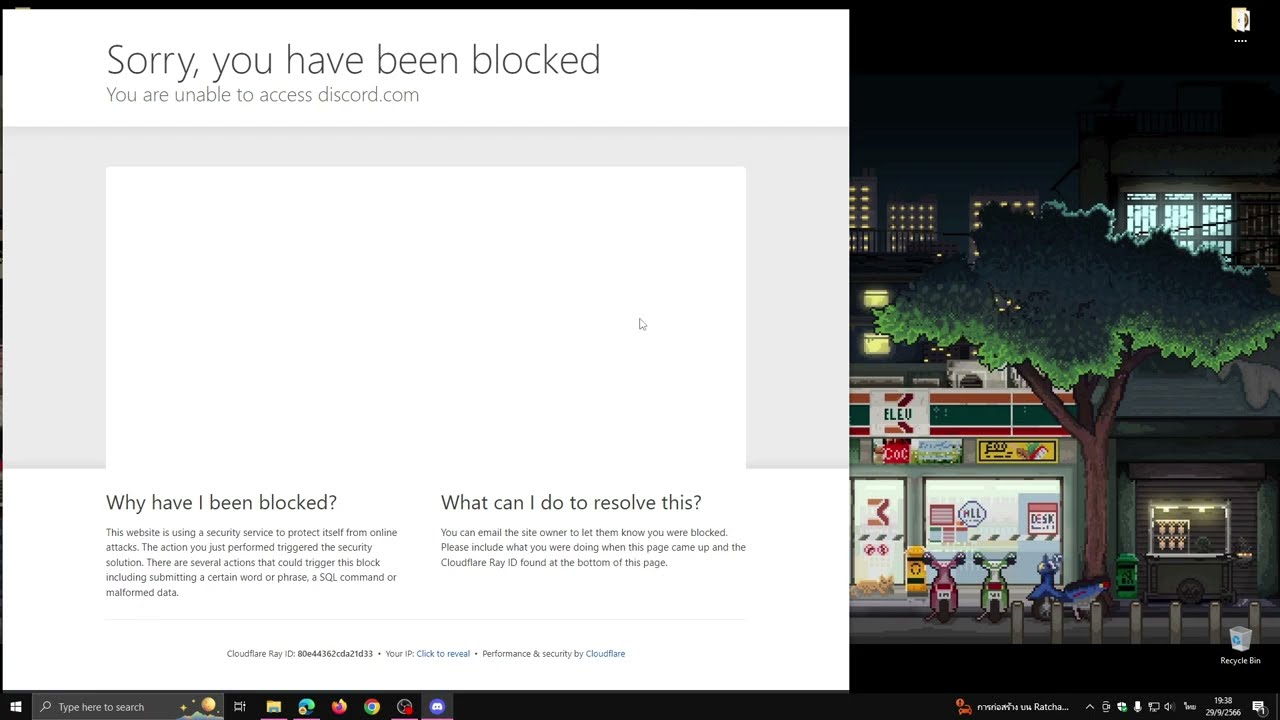The width and height of the screenshot is (1280, 720).
Task: Launch Google Chrome from the taskbar
Action: click(372, 707)
